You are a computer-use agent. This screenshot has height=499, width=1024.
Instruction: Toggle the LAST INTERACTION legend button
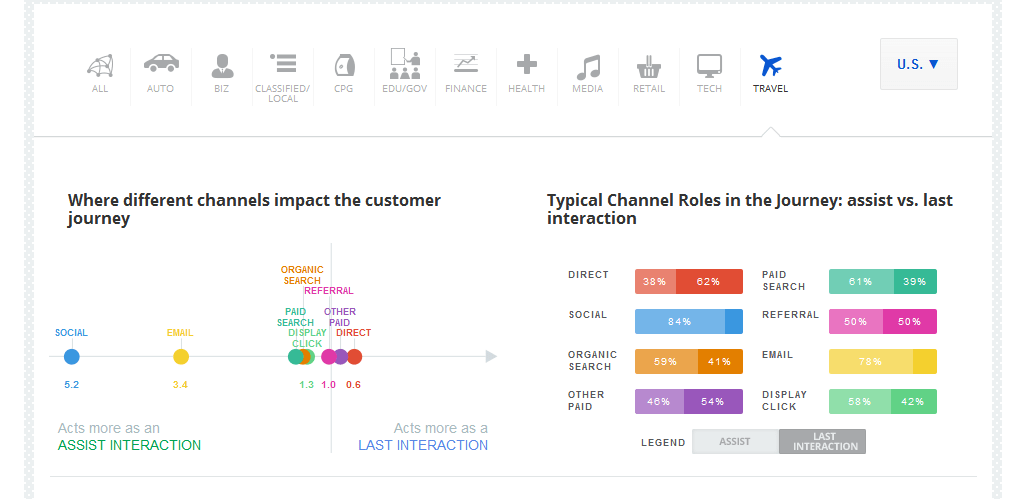tap(823, 442)
